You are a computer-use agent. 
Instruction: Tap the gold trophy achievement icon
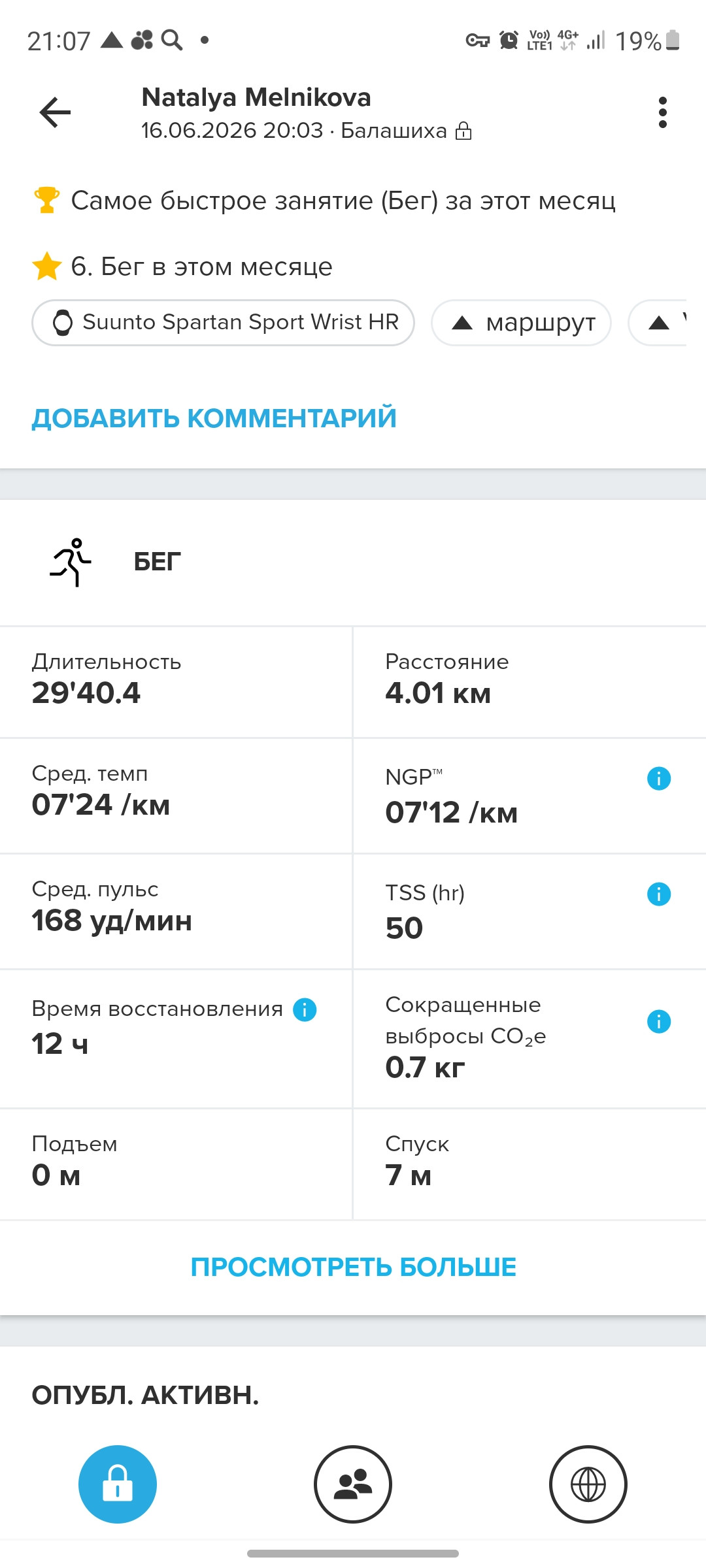46,200
